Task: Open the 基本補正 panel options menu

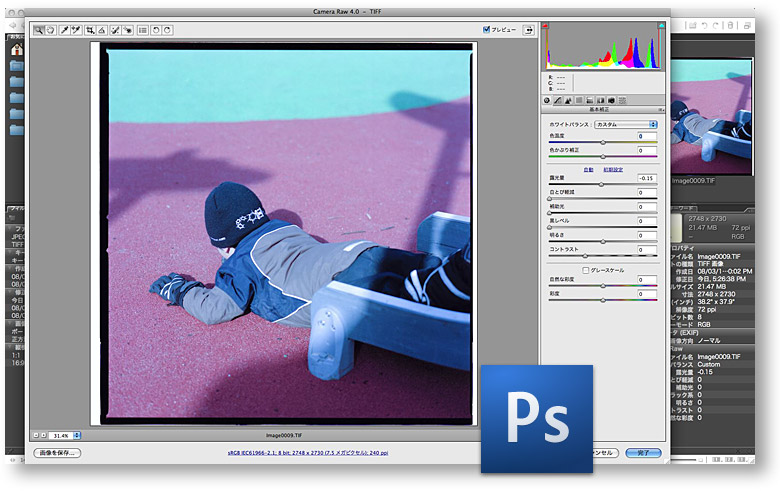Action: [662, 109]
